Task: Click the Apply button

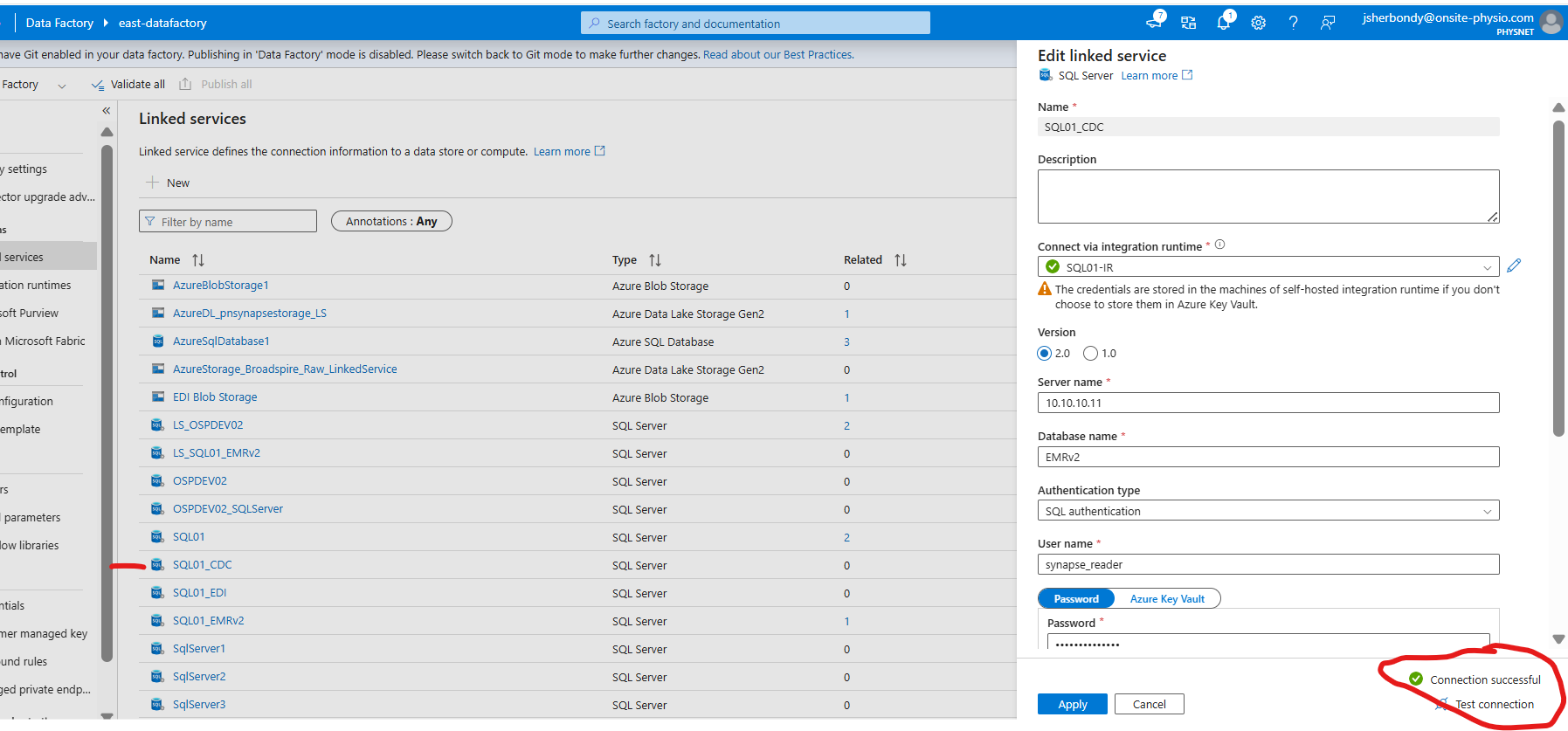Action: tap(1073, 704)
